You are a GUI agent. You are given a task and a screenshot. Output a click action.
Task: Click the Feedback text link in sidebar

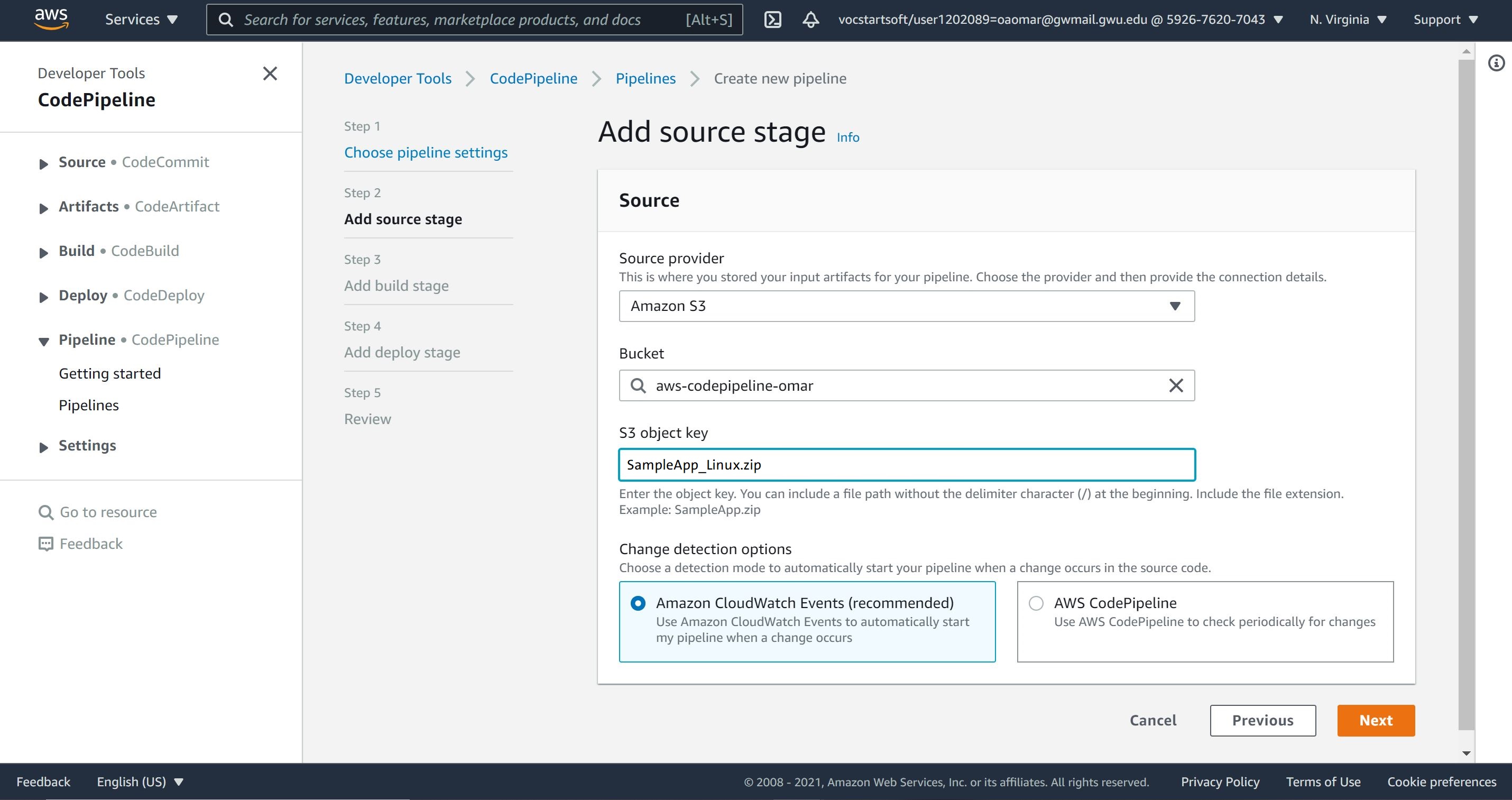pyautogui.click(x=91, y=544)
